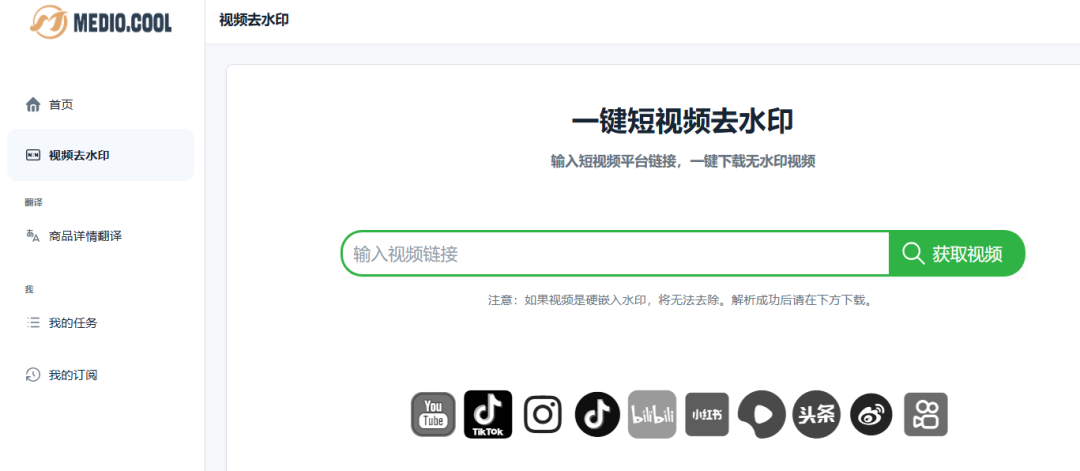This screenshot has height=471, width=1080.
Task: Focus the 输入视频链接 input field
Action: [x=615, y=254]
